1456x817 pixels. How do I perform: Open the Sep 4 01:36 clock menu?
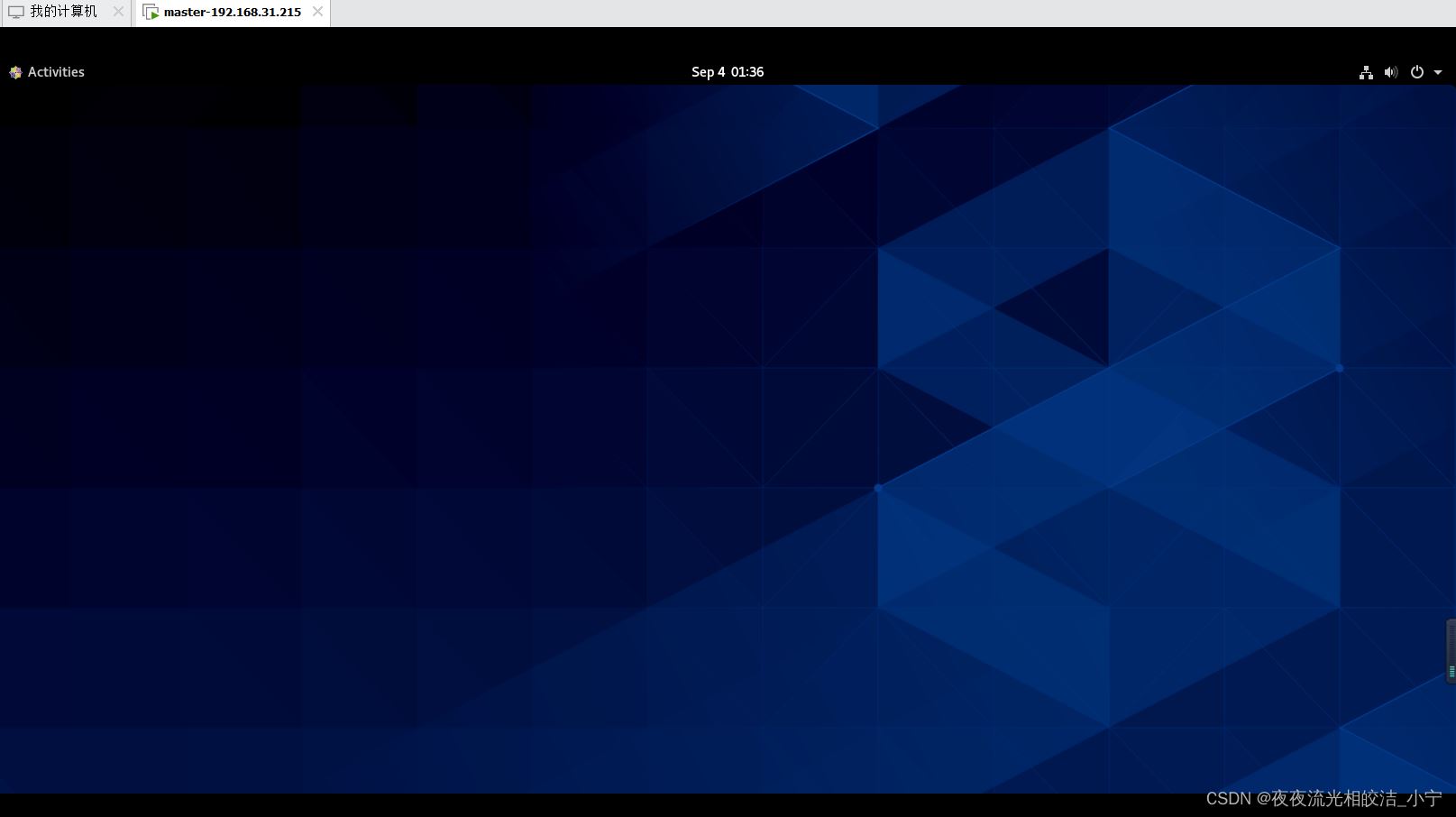728,72
